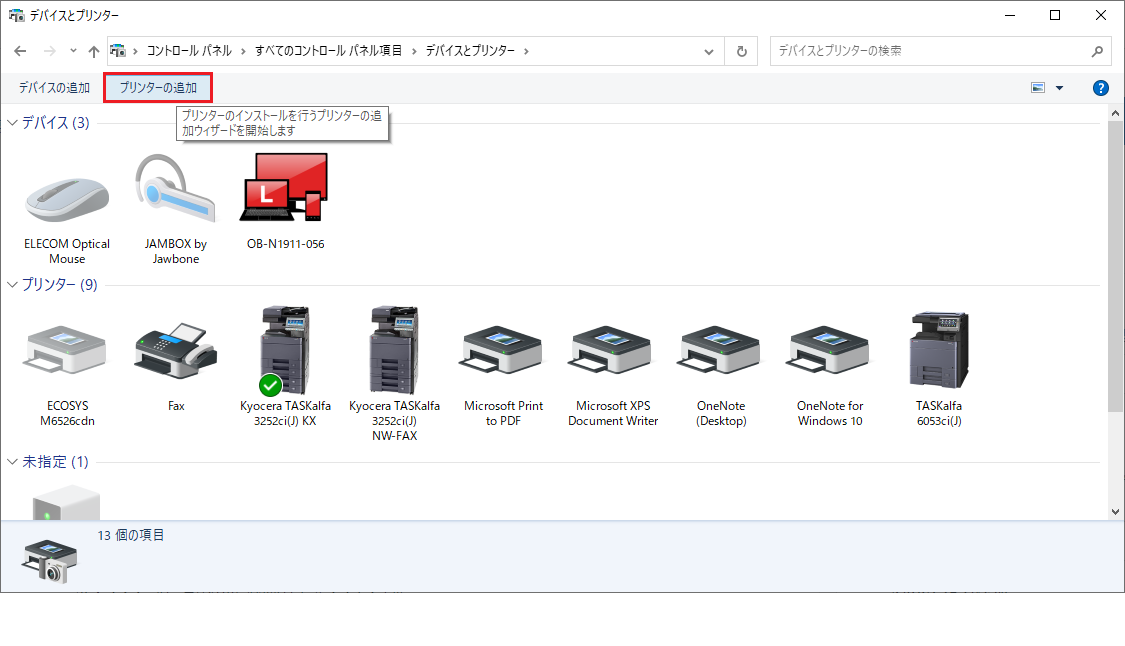This screenshot has height=646, width=1125.
Task: Open the help question mark icon
Action: tap(1101, 88)
